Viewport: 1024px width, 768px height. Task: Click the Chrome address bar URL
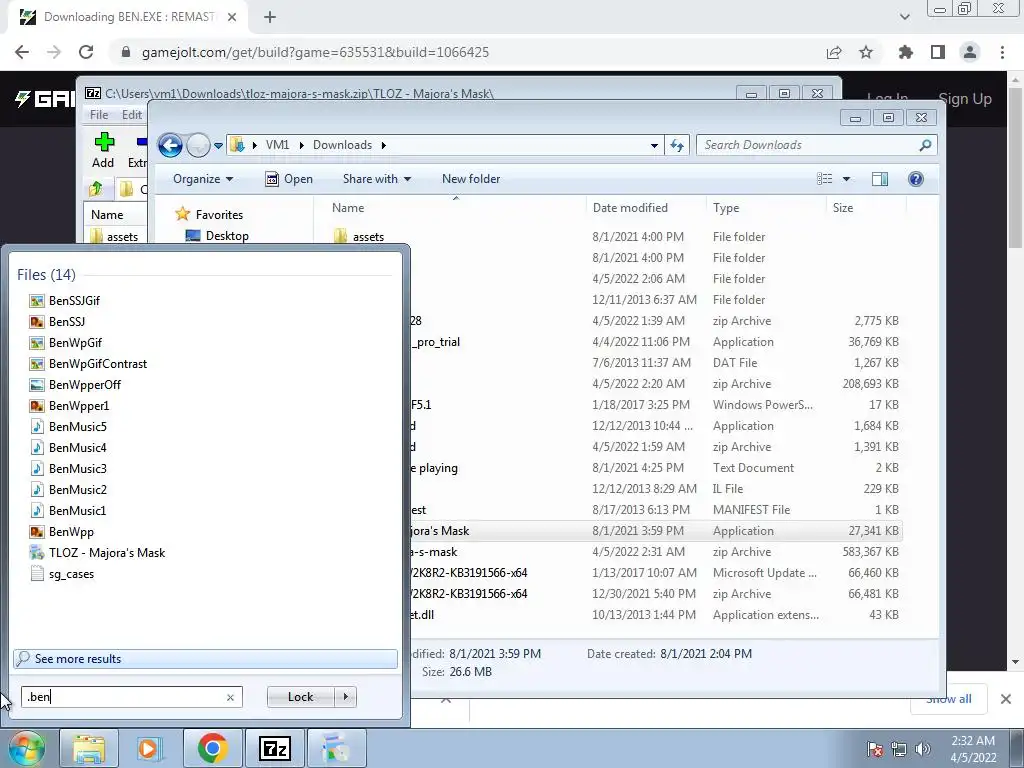pos(315,52)
